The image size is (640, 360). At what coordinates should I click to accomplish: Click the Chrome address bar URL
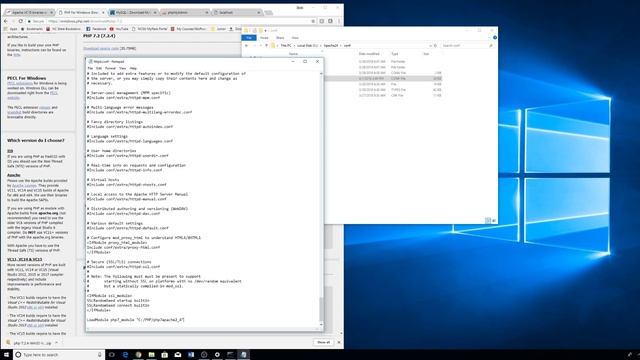(x=84, y=21)
